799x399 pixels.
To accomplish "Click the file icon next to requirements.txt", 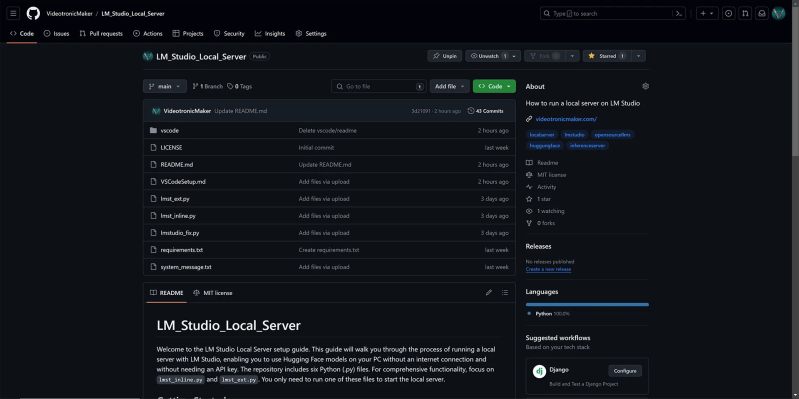I will tap(153, 250).
